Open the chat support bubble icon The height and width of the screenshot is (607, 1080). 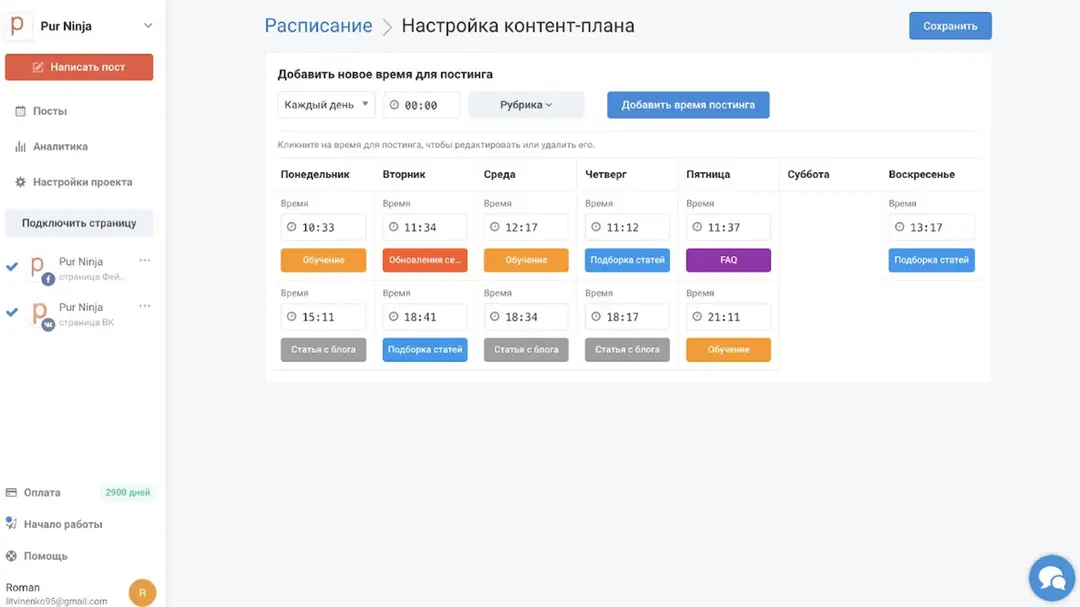tap(1052, 578)
